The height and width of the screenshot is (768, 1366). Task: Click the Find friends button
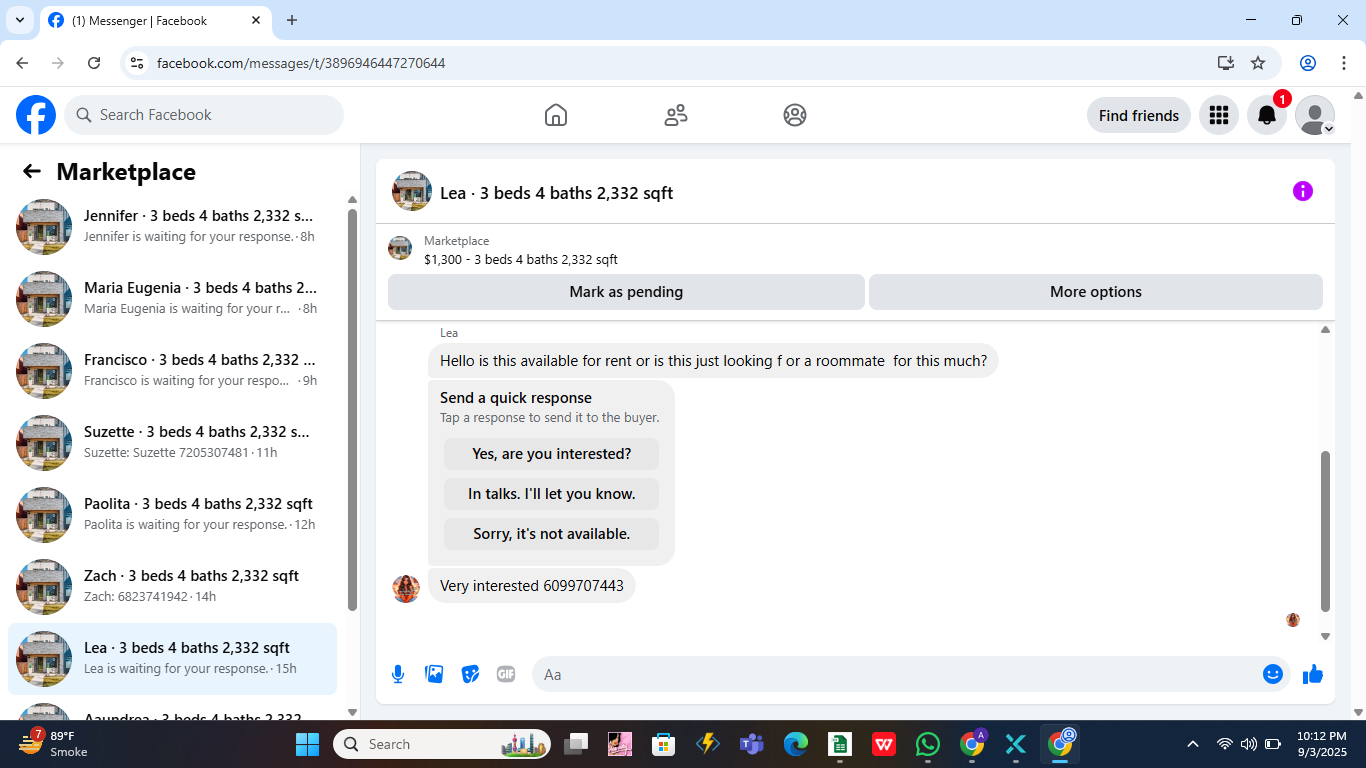tap(1139, 115)
